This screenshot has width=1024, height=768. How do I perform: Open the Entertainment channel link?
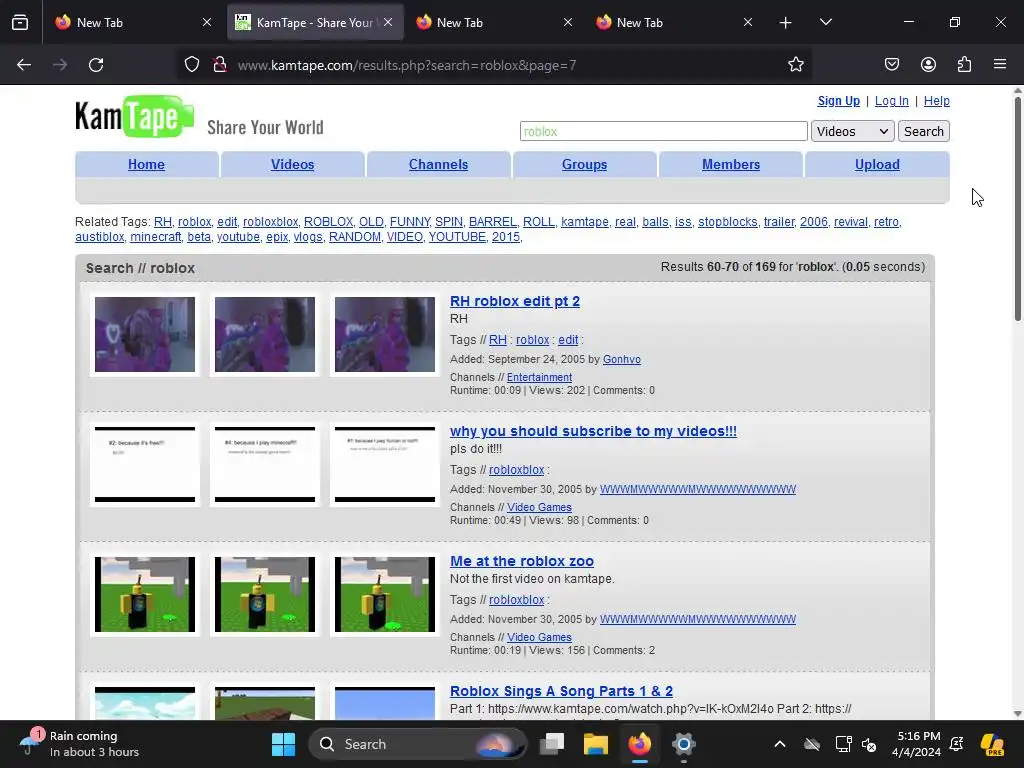coord(539,377)
